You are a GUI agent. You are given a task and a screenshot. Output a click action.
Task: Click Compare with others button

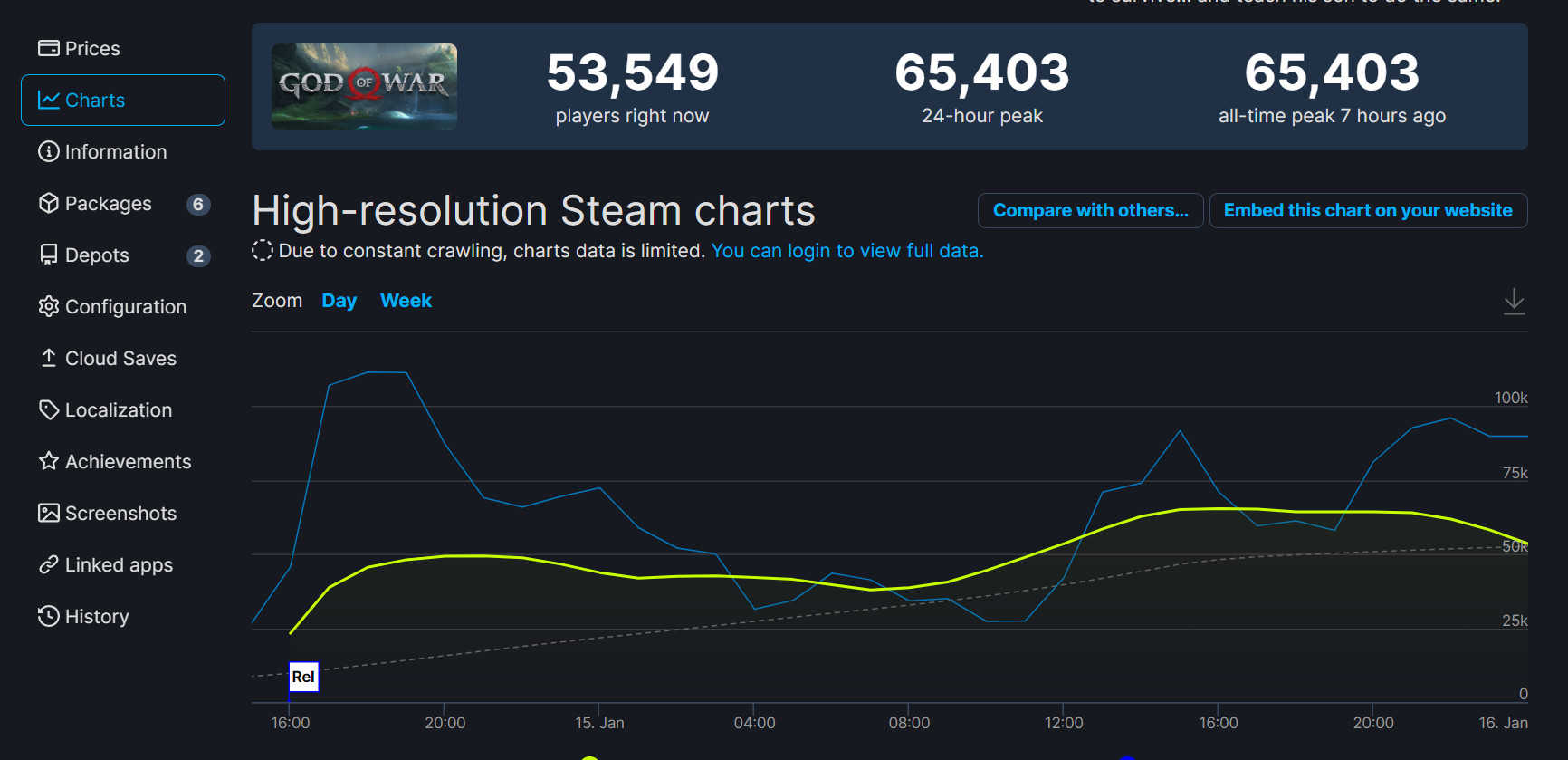pyautogui.click(x=1090, y=210)
